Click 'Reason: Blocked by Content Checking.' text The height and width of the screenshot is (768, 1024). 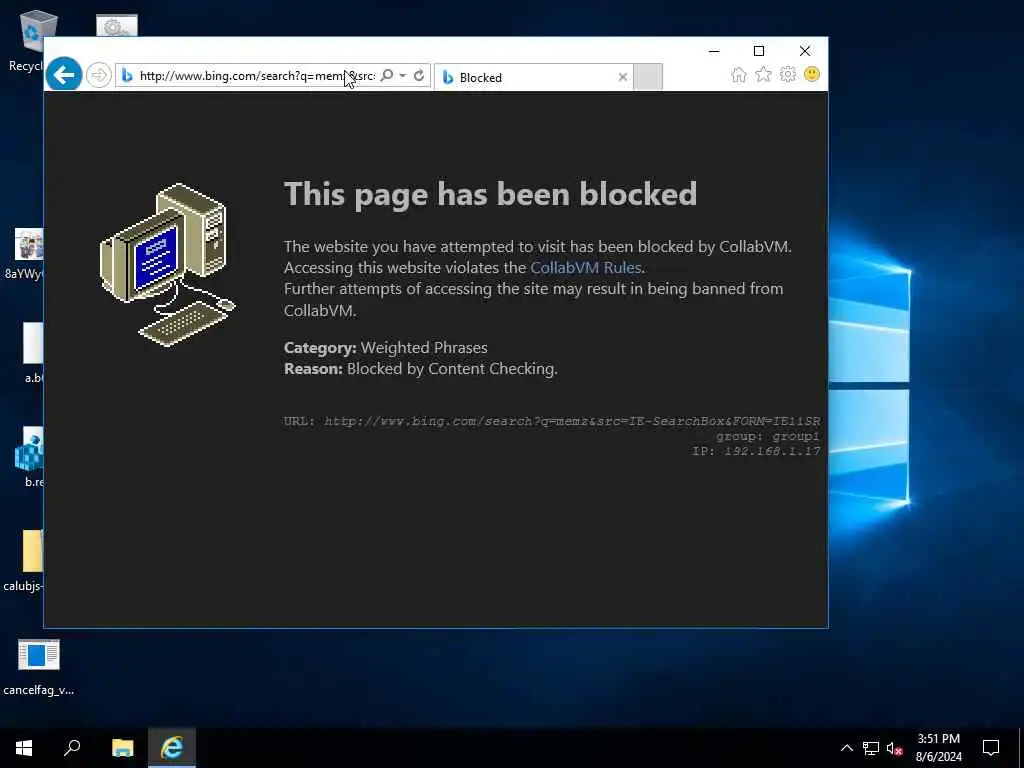pos(421,369)
